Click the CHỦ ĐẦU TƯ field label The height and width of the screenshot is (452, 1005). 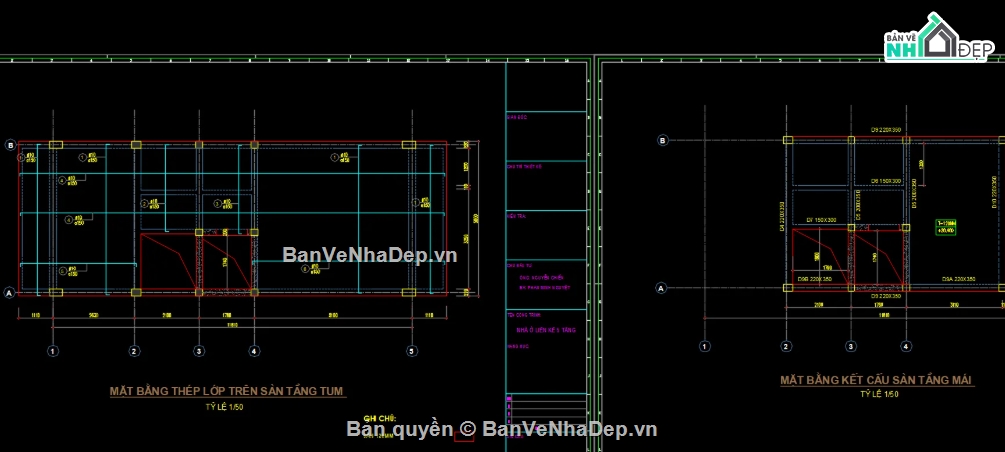[520, 265]
